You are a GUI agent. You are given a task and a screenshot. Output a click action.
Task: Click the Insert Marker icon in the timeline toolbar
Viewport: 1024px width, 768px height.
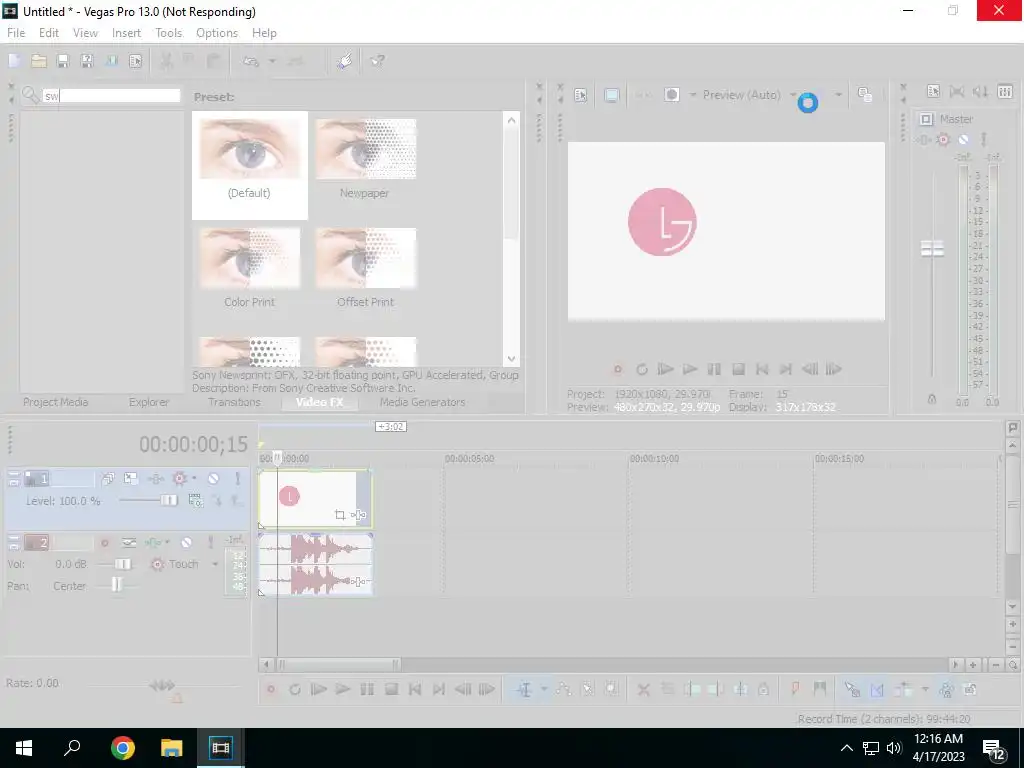(x=795, y=690)
